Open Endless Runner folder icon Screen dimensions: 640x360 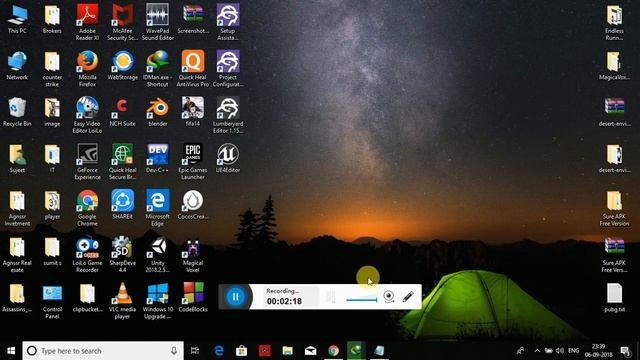point(614,22)
